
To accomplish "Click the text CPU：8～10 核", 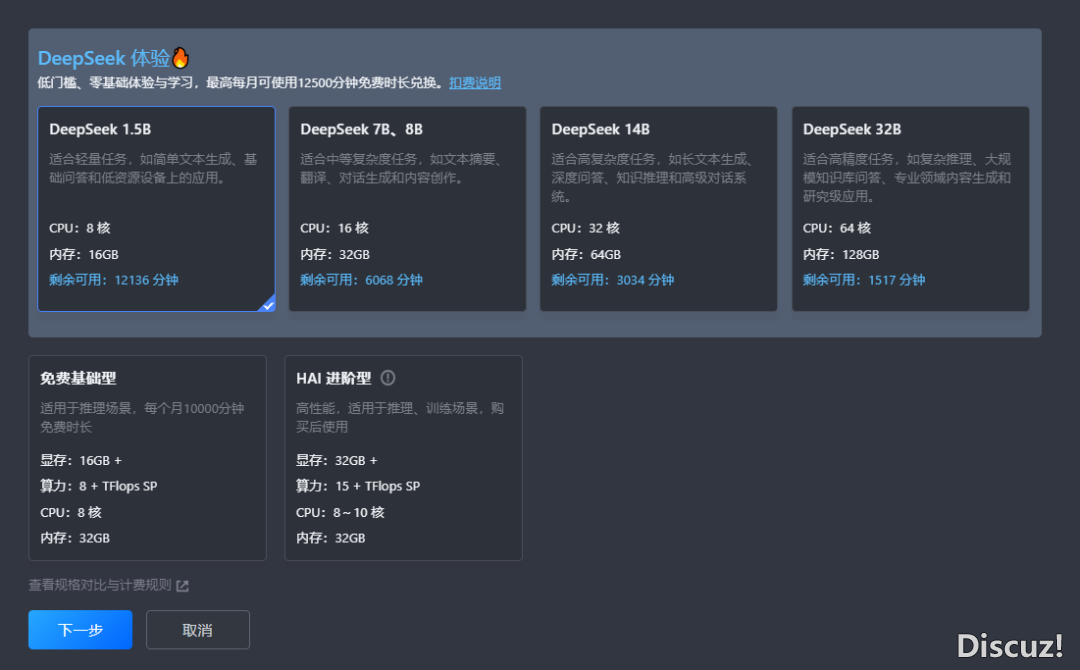I will 340,512.
